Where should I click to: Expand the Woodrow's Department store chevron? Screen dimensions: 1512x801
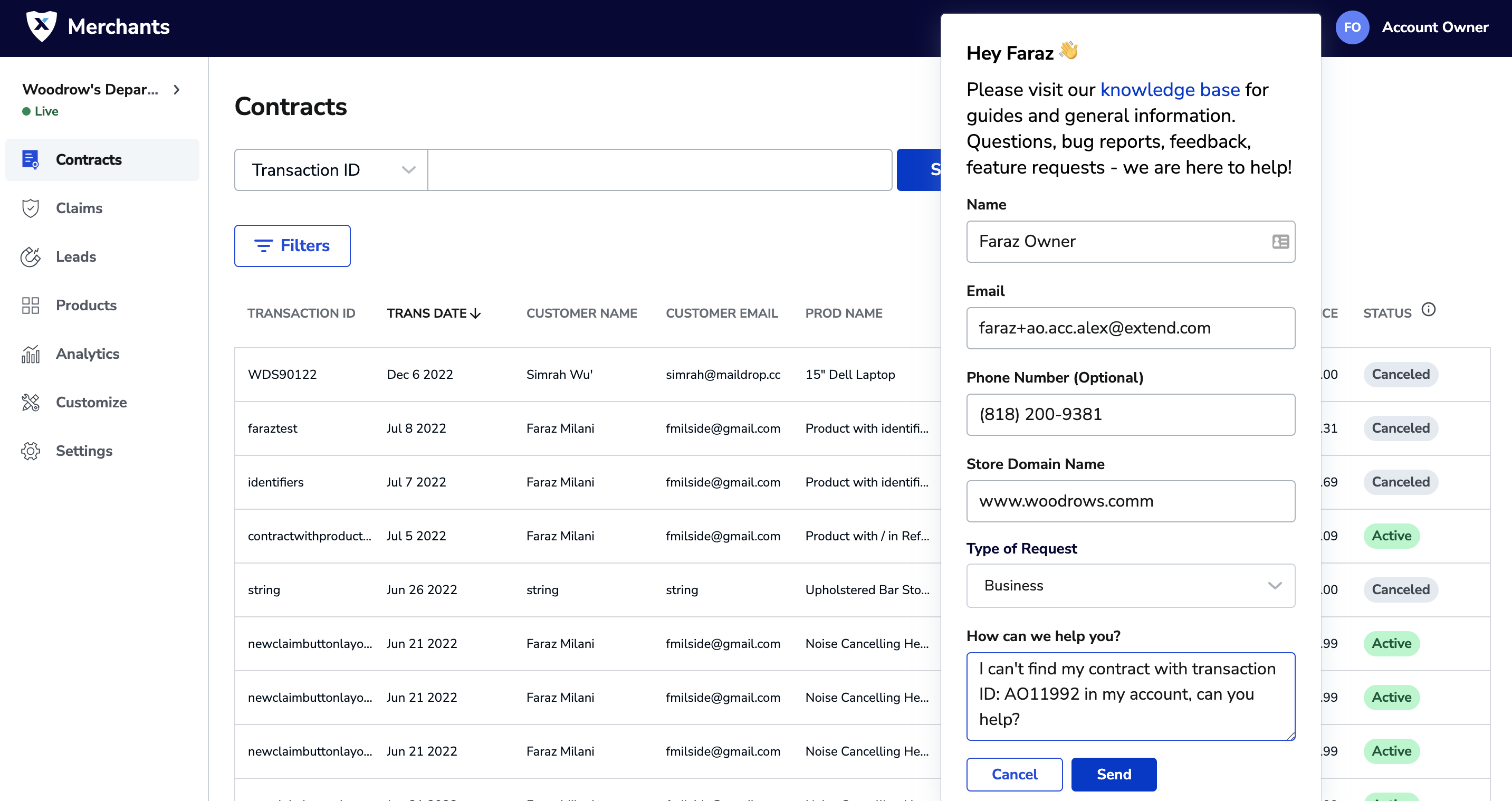177,89
